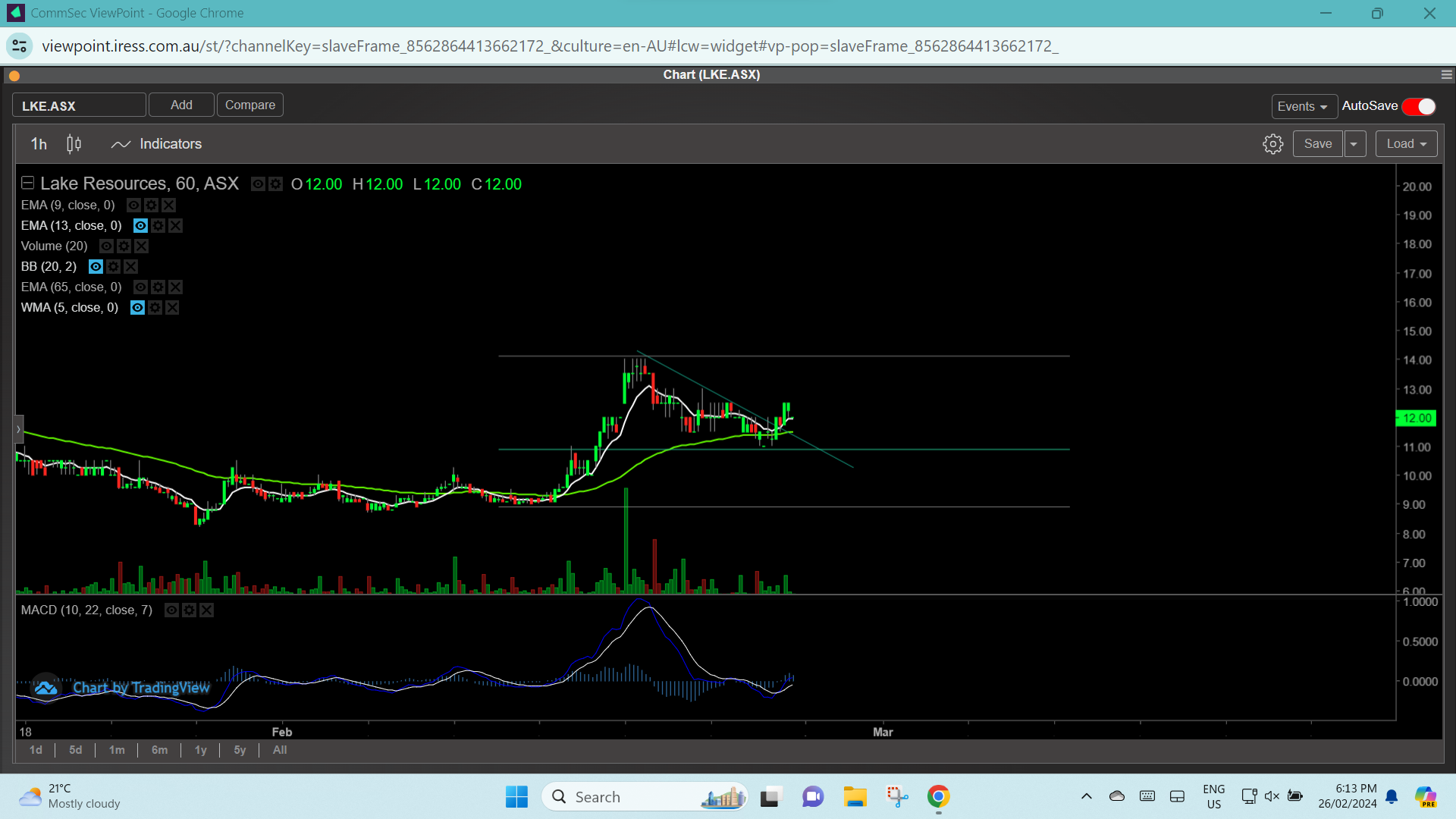Select the All time range

point(280,750)
